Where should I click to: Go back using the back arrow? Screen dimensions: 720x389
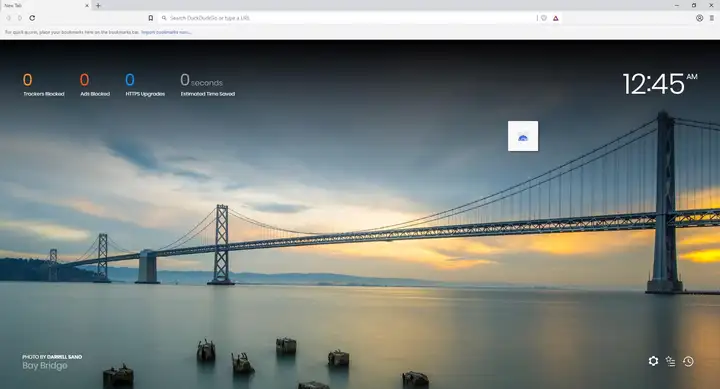coord(8,18)
